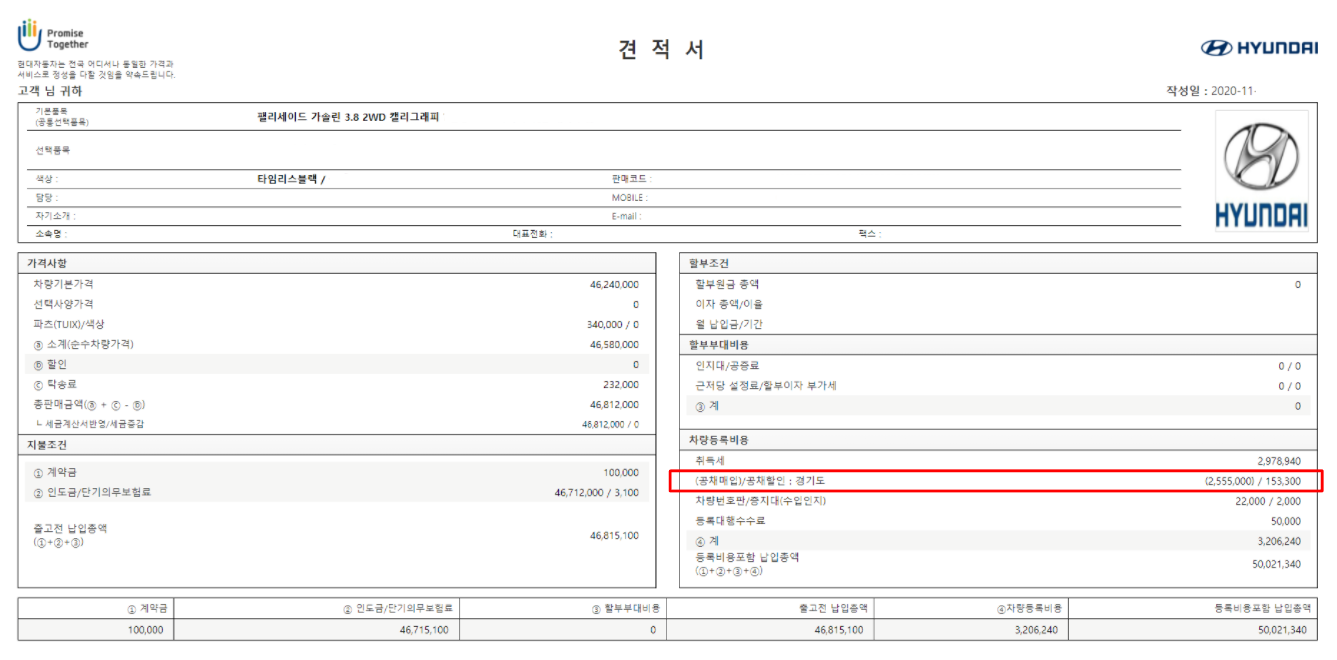Select the 견적서 document title
Viewport: 1337px width, 660px height.
click(x=663, y=50)
